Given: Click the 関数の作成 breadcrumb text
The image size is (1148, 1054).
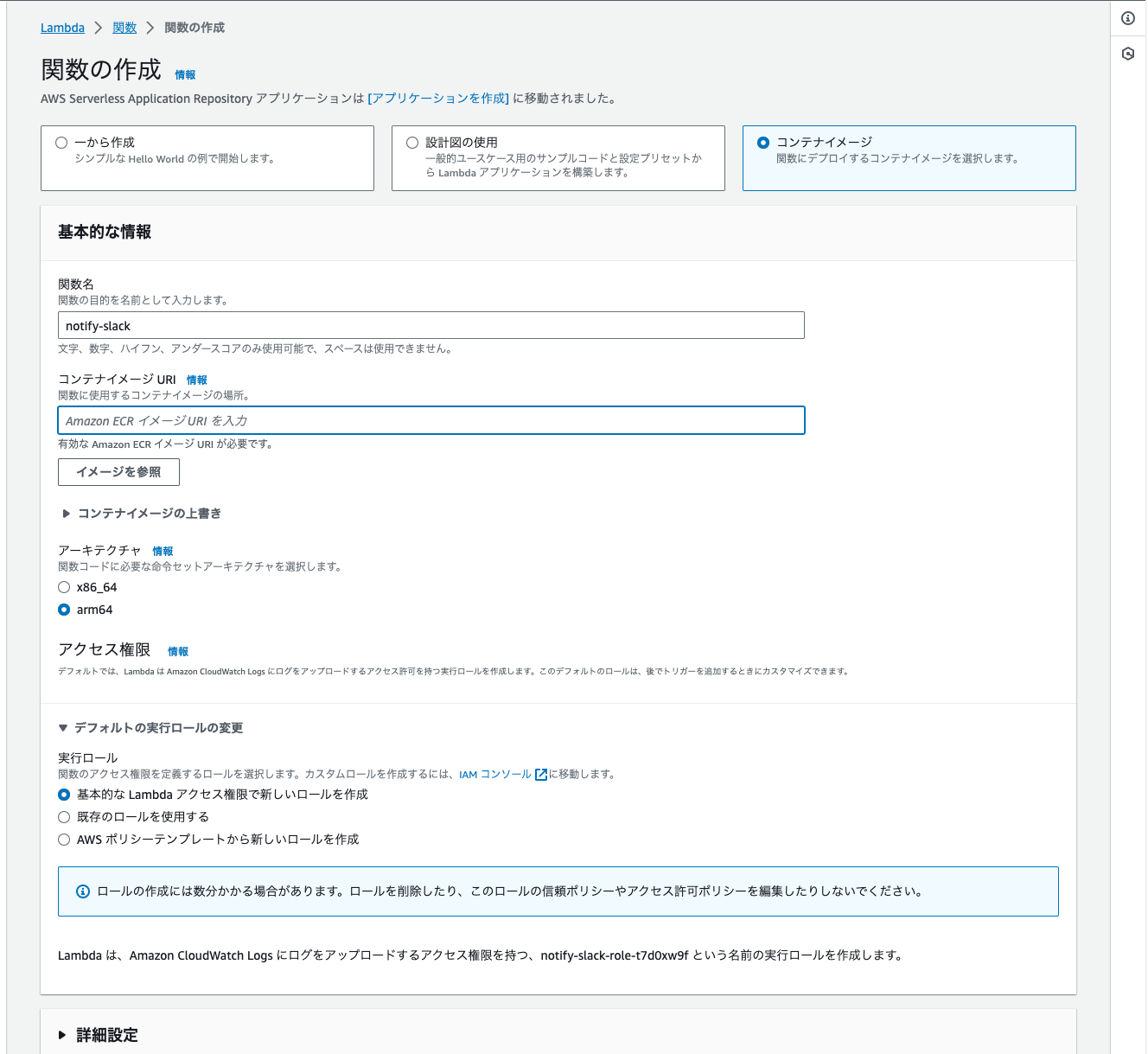Looking at the screenshot, I should coord(195,28).
